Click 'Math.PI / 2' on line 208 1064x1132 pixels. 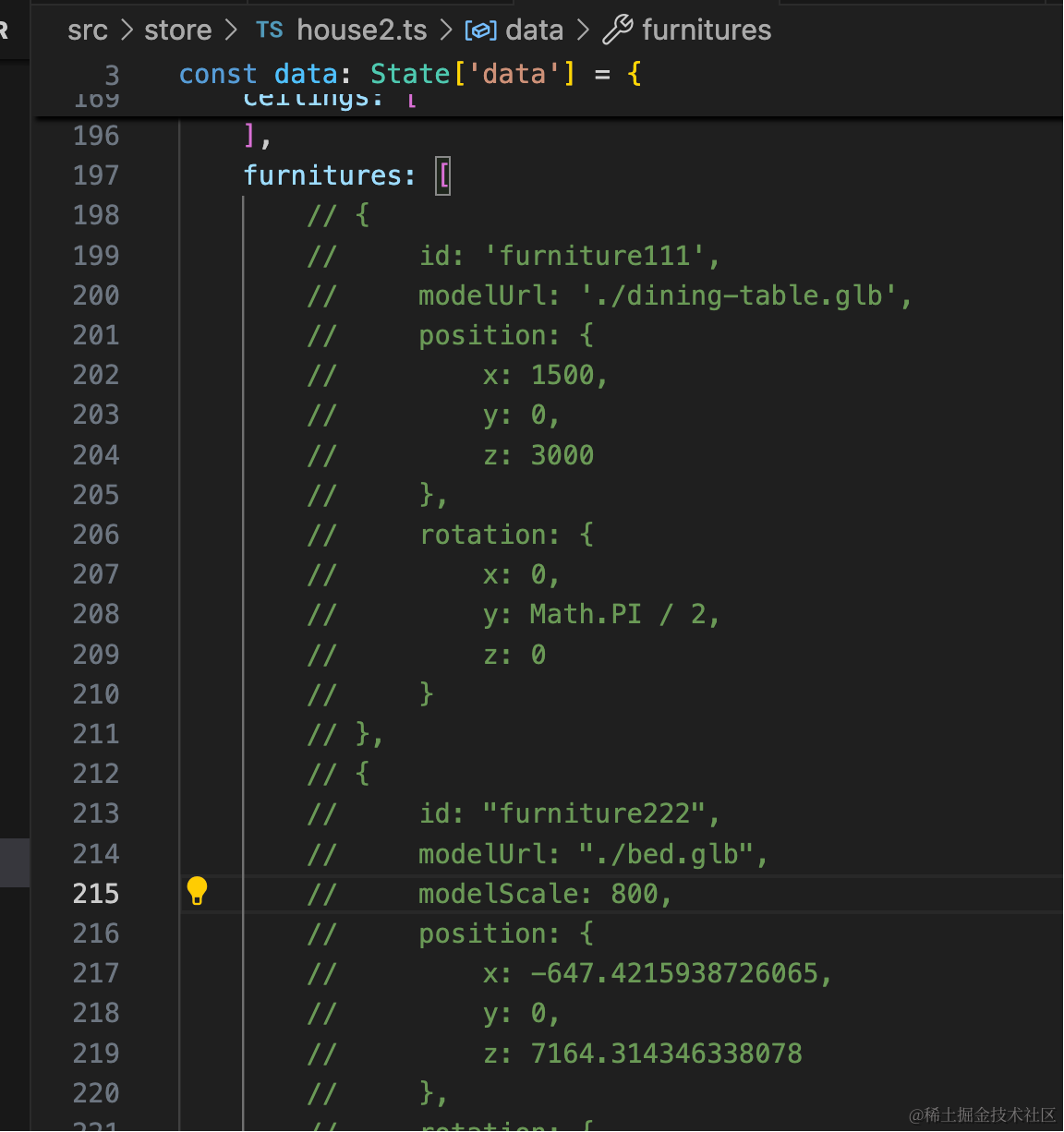[x=619, y=614]
